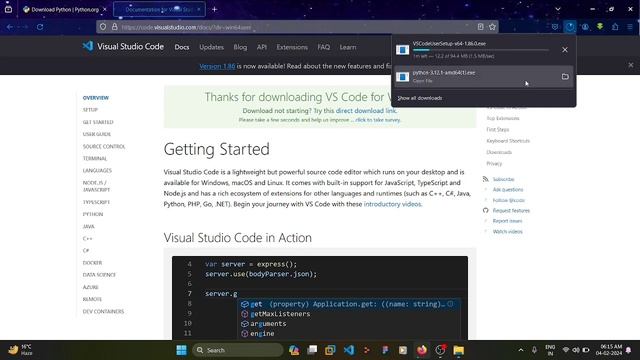Open the Firefox application menu

click(630, 27)
